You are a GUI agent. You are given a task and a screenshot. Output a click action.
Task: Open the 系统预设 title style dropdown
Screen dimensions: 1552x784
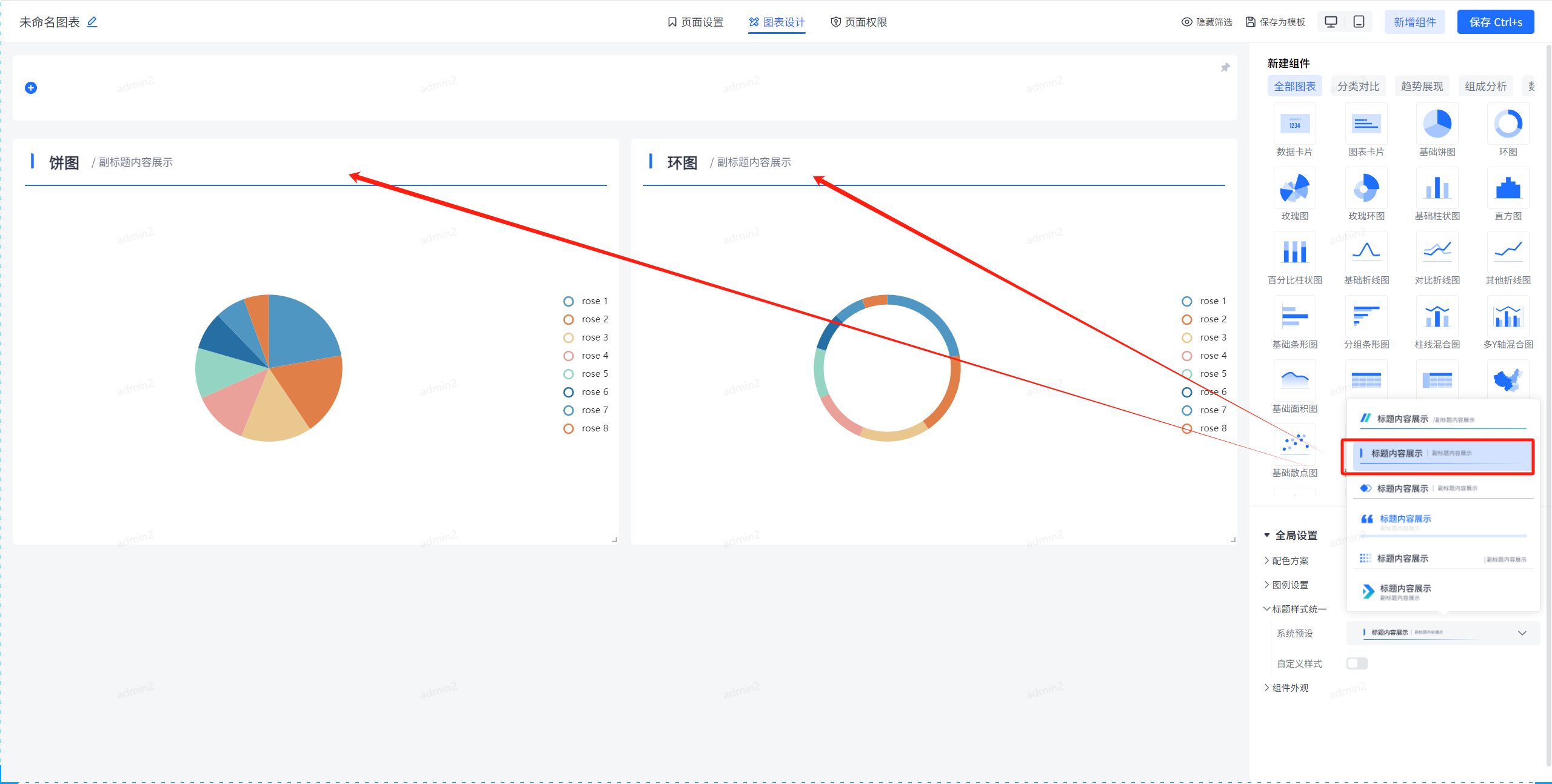1443,633
